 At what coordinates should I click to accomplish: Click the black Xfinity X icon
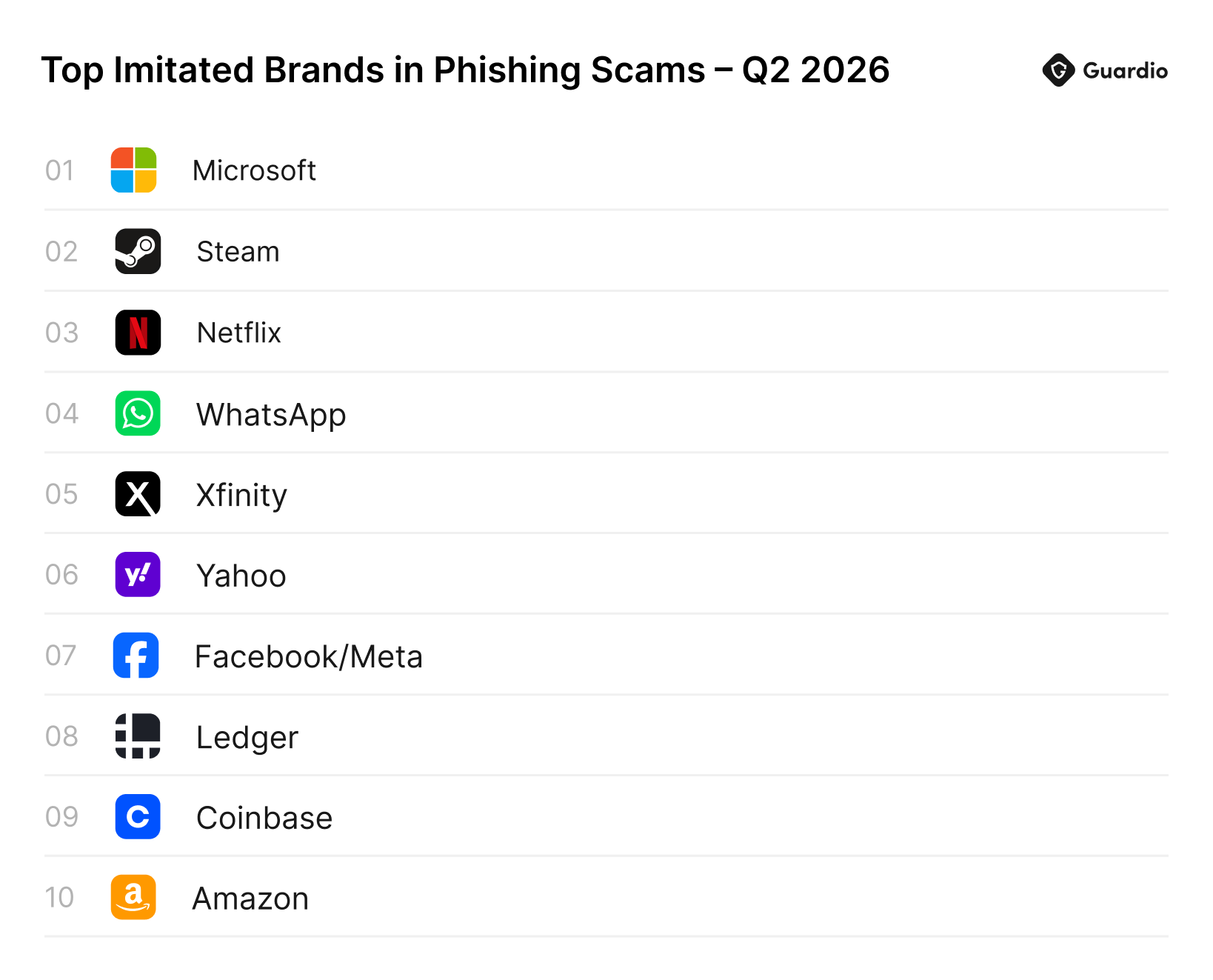point(138,493)
